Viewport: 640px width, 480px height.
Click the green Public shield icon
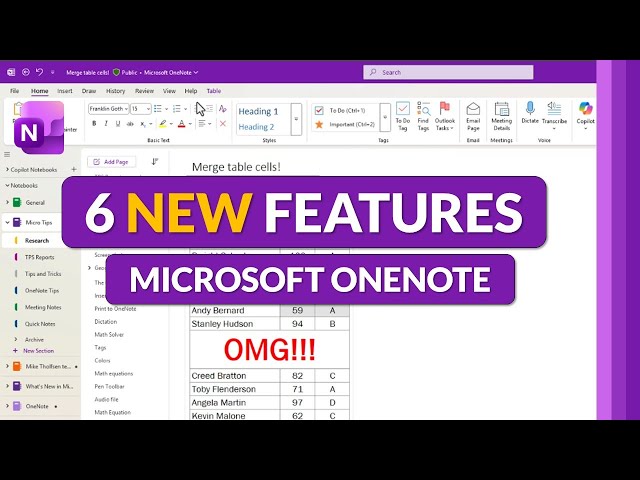(116, 72)
